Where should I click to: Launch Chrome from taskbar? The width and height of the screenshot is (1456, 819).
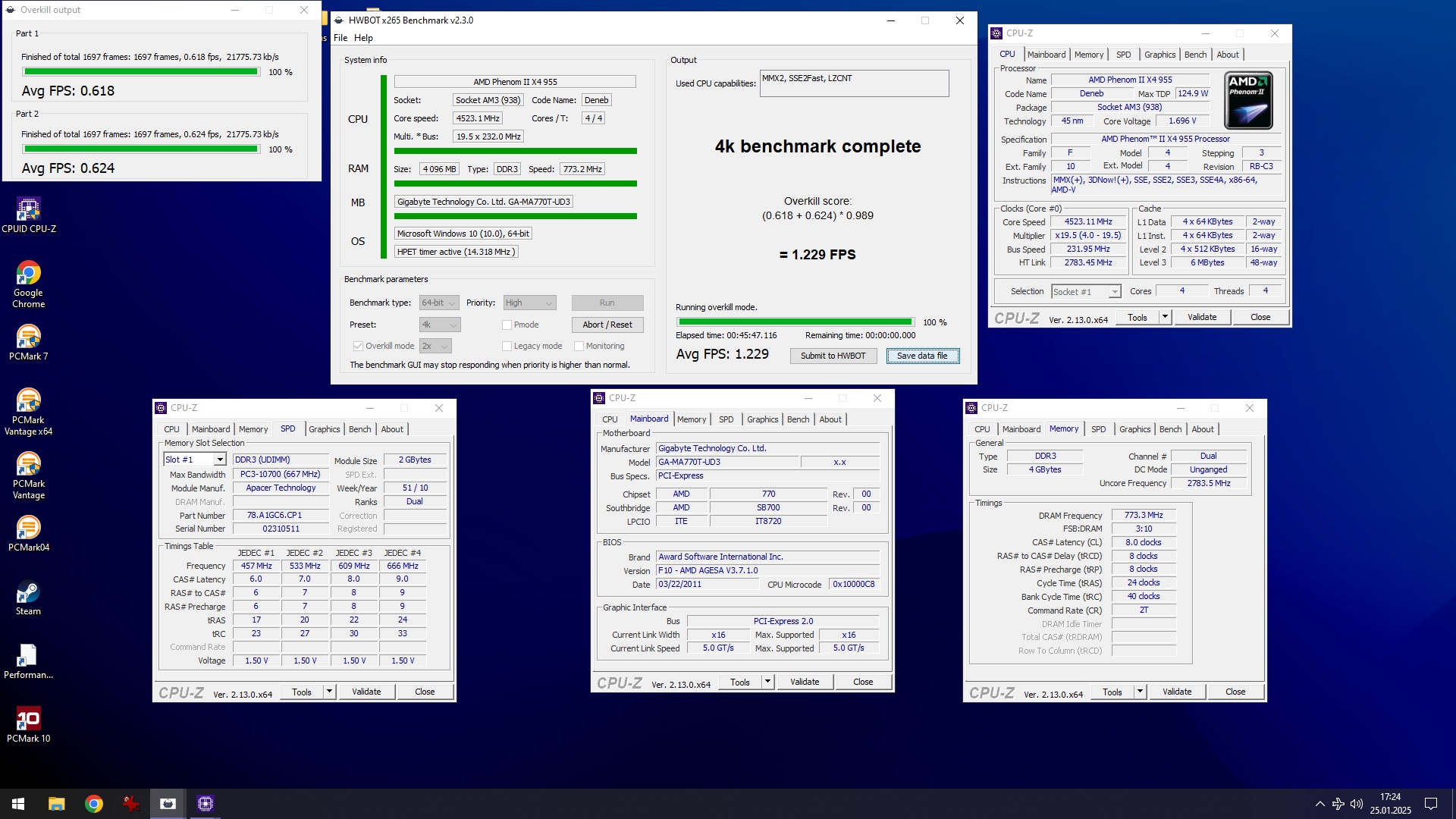[x=93, y=804]
